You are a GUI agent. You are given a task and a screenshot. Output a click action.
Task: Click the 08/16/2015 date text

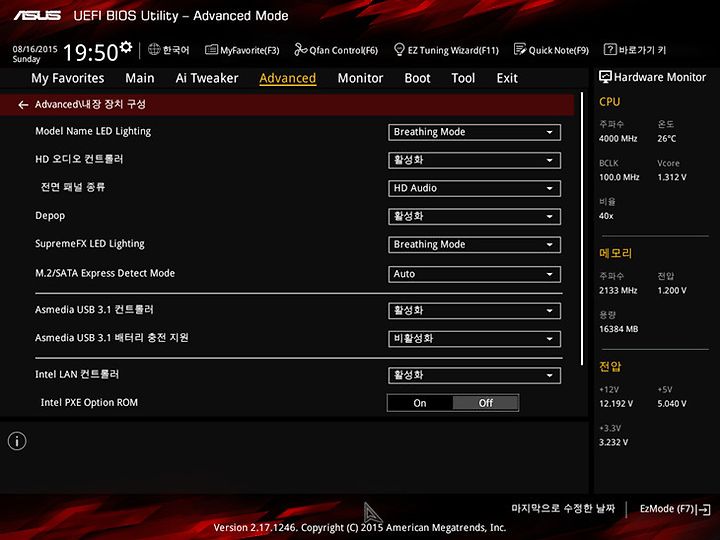35,49
